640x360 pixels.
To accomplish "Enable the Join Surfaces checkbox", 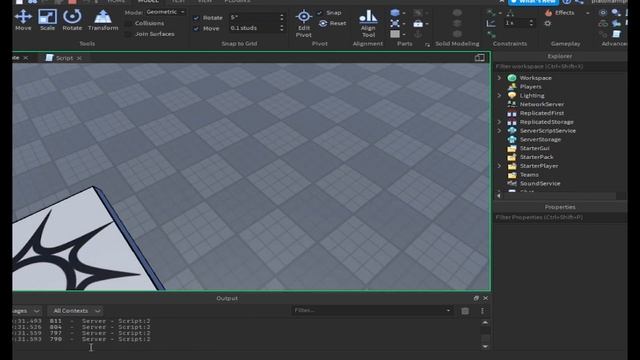I will pos(128,34).
